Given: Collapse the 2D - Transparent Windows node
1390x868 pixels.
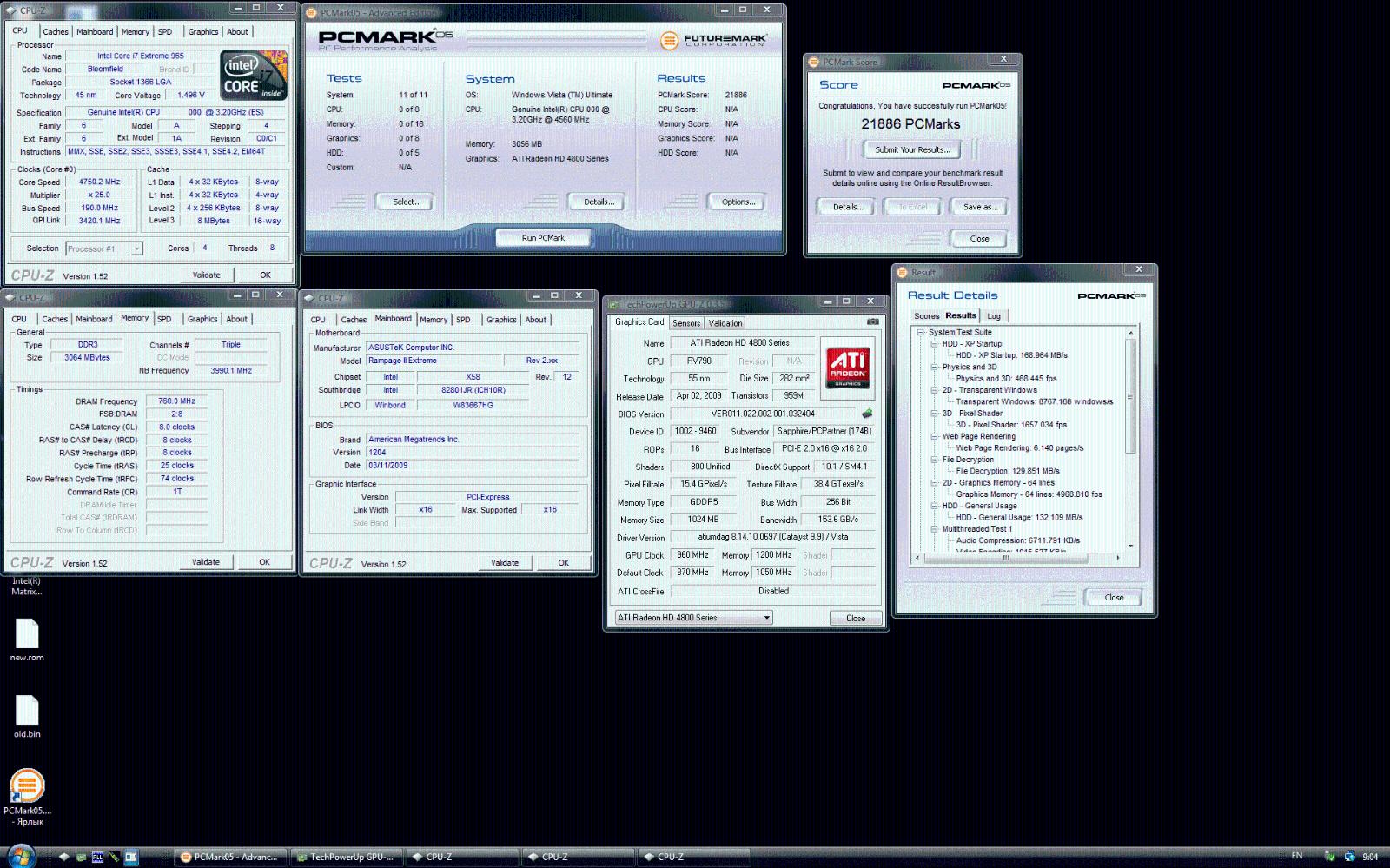Looking at the screenshot, I should click(935, 390).
